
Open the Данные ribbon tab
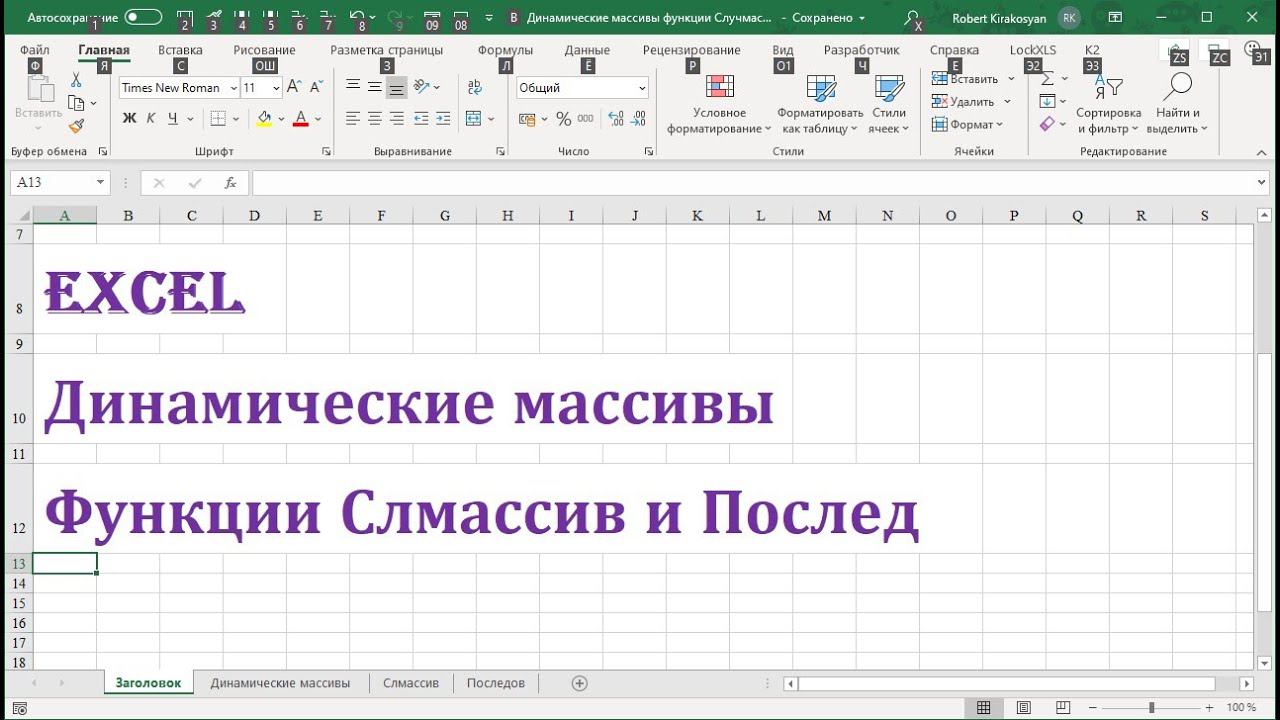pos(587,50)
